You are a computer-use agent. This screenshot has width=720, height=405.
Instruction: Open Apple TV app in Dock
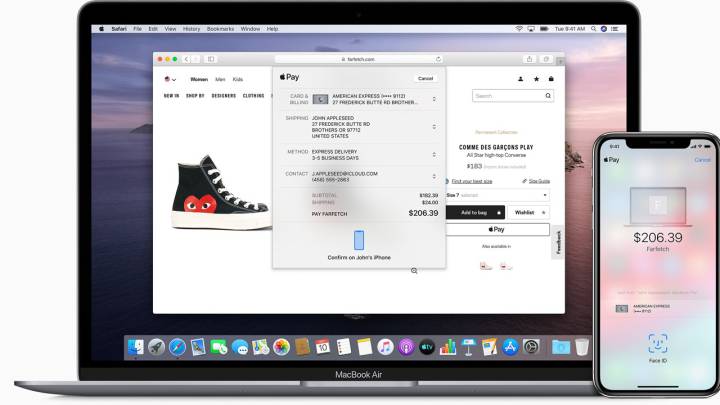pyautogui.click(x=427, y=348)
